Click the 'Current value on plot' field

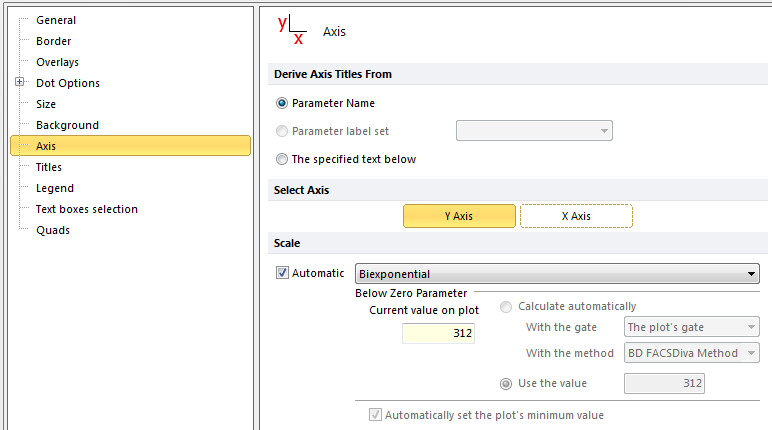pos(438,333)
